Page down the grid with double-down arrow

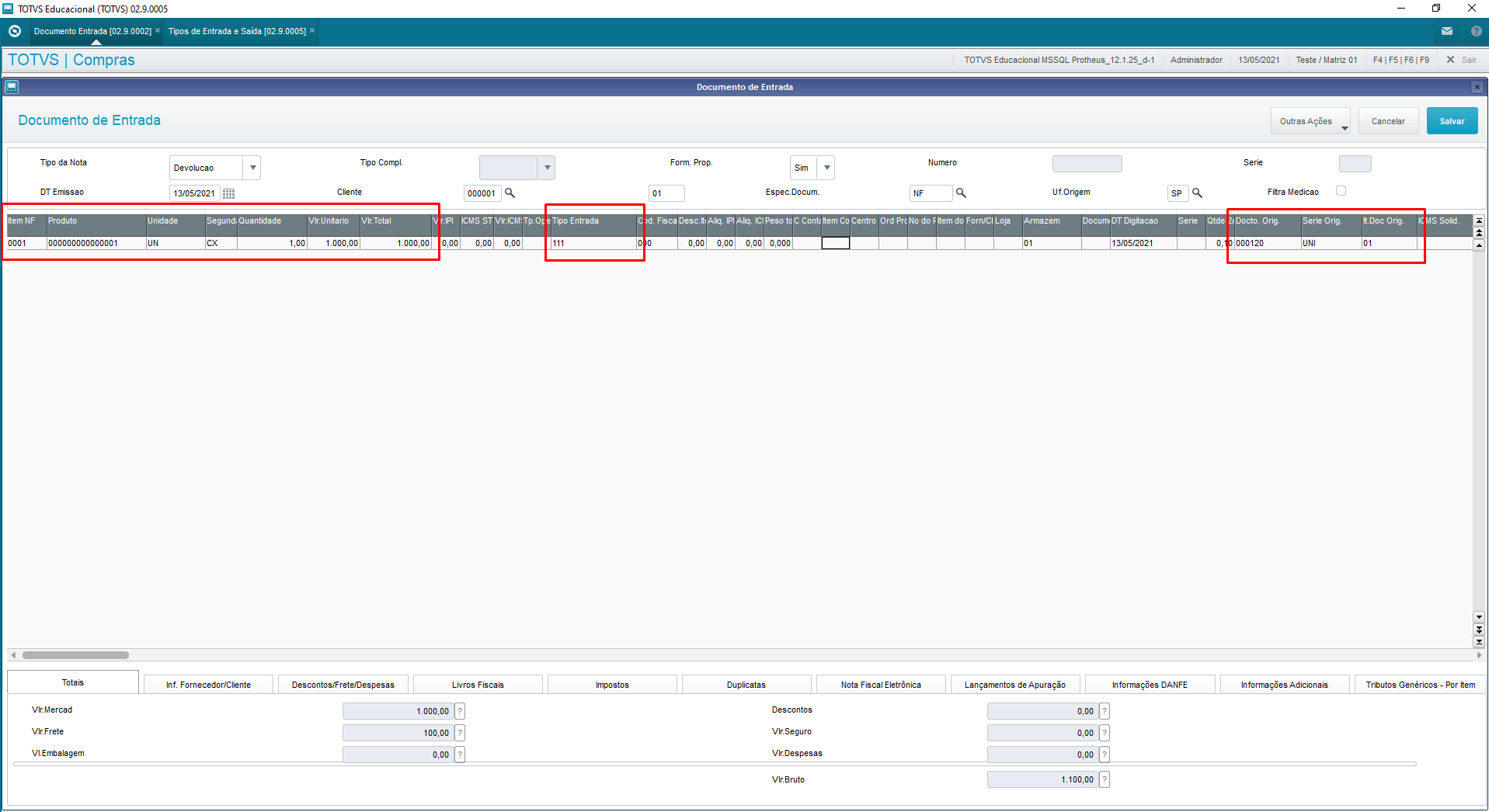pos(1479,630)
